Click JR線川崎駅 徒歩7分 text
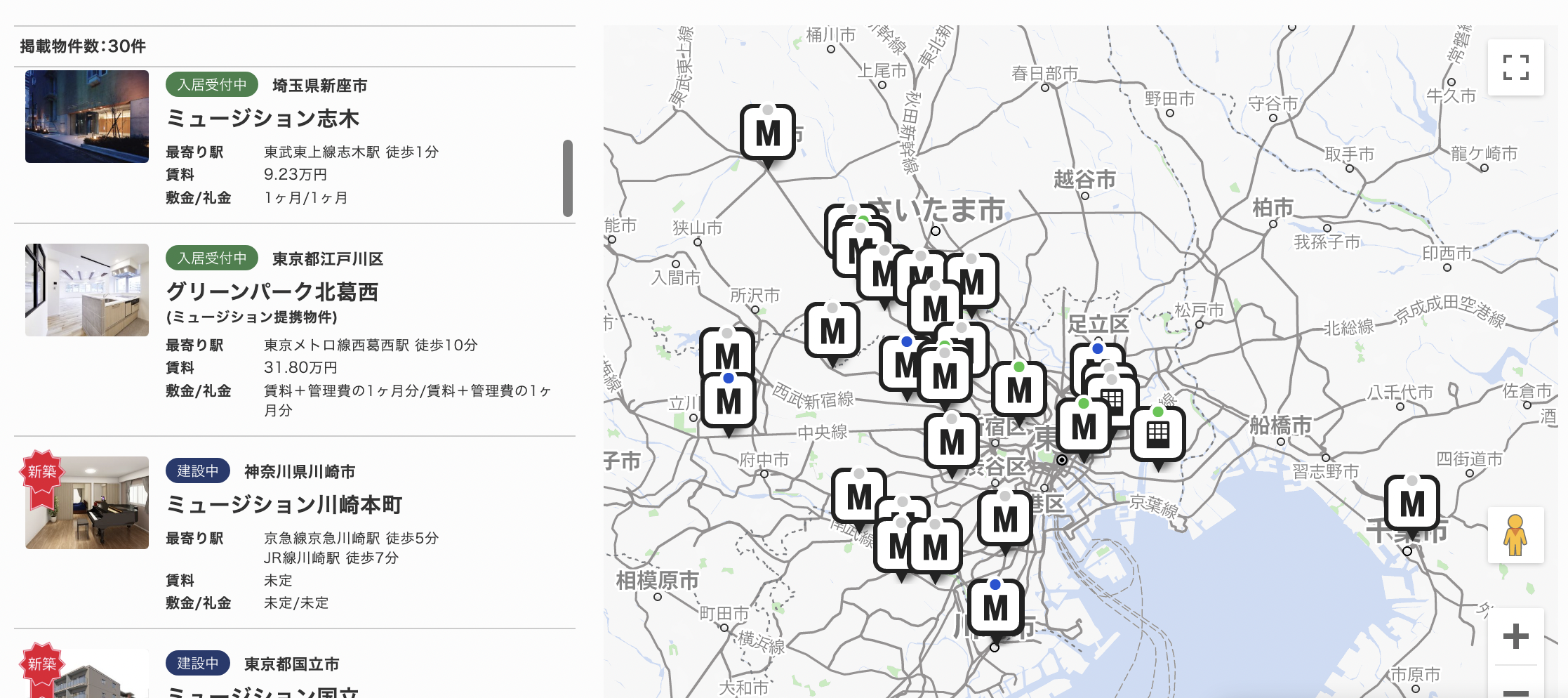The height and width of the screenshot is (698, 1568). click(x=331, y=558)
